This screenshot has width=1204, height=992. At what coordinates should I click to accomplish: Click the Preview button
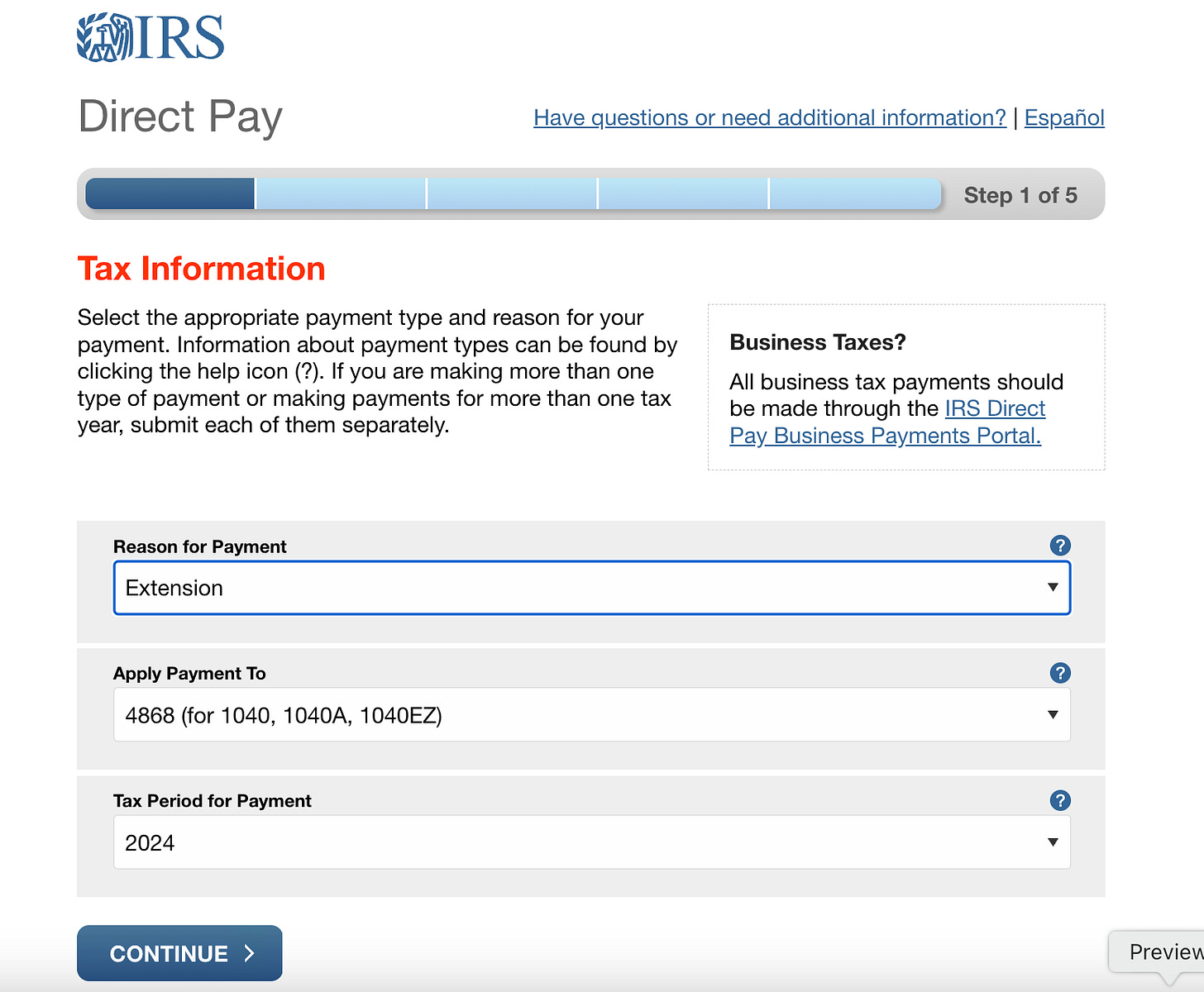tap(1158, 952)
